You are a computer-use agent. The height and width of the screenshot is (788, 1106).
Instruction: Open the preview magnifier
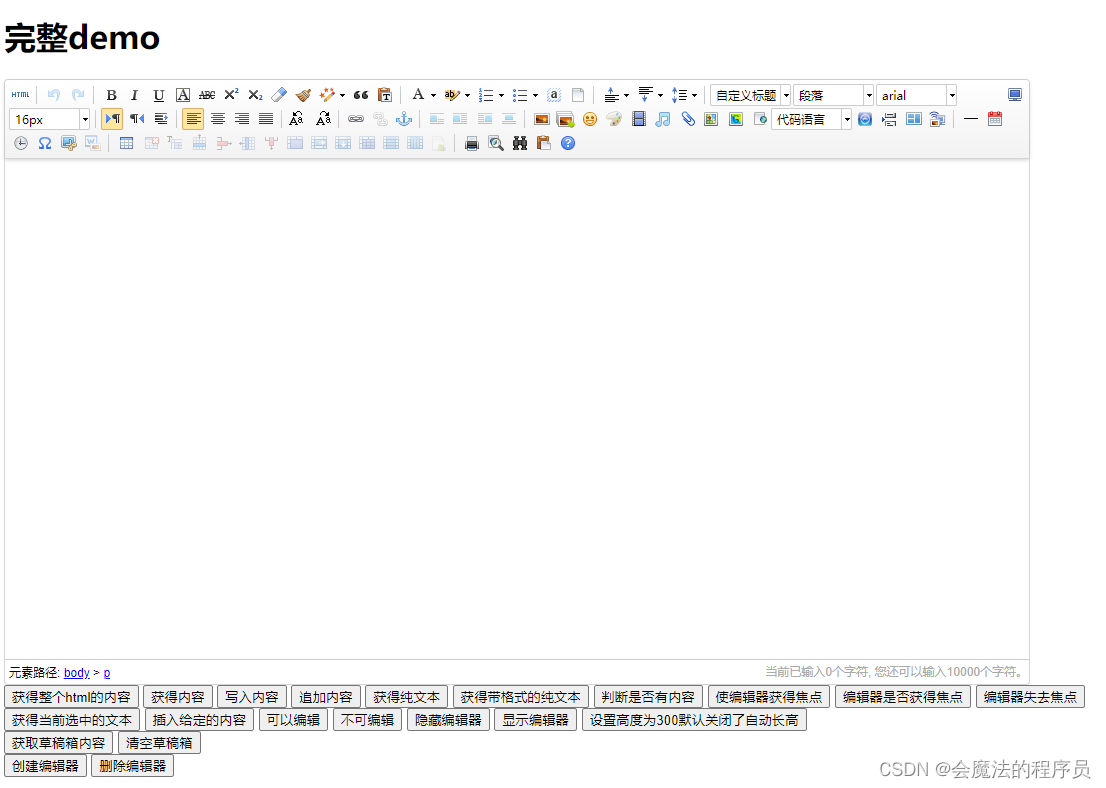click(496, 143)
